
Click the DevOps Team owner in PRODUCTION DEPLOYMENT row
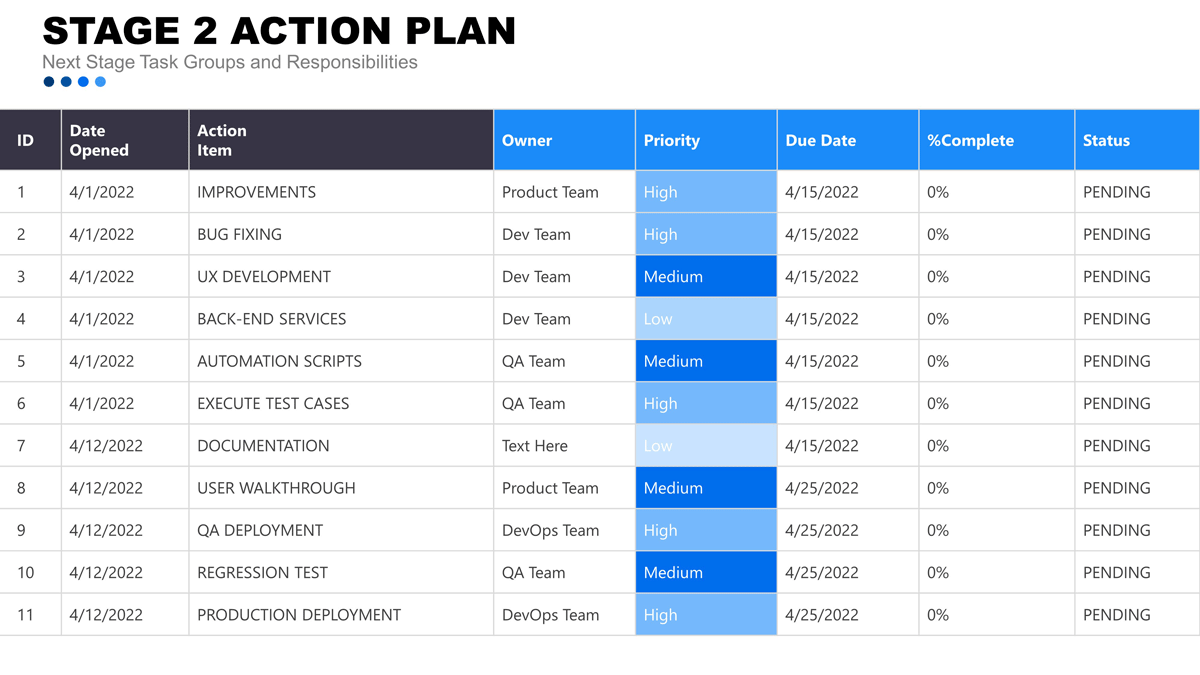(551, 615)
